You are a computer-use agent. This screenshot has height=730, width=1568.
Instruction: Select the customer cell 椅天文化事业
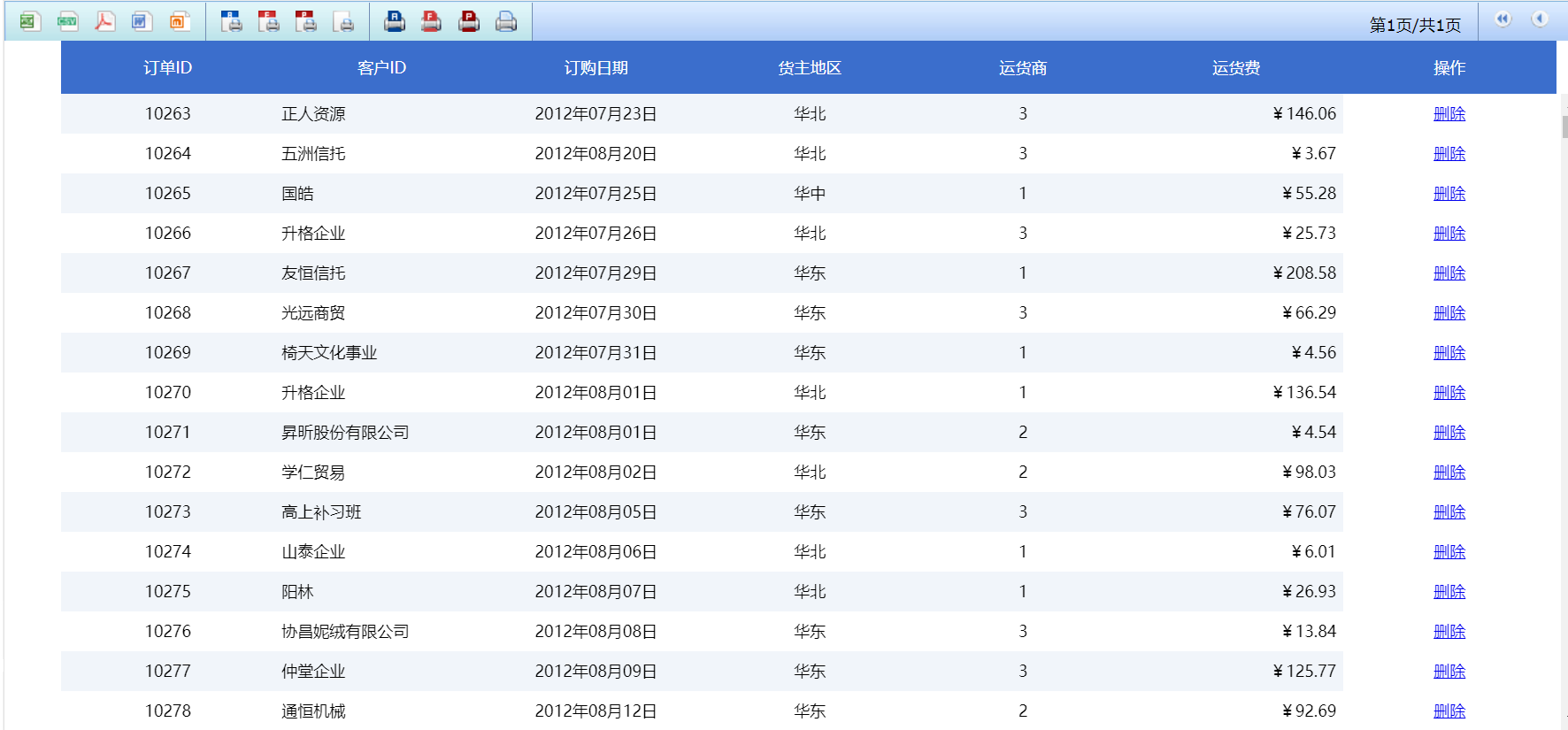click(x=329, y=353)
